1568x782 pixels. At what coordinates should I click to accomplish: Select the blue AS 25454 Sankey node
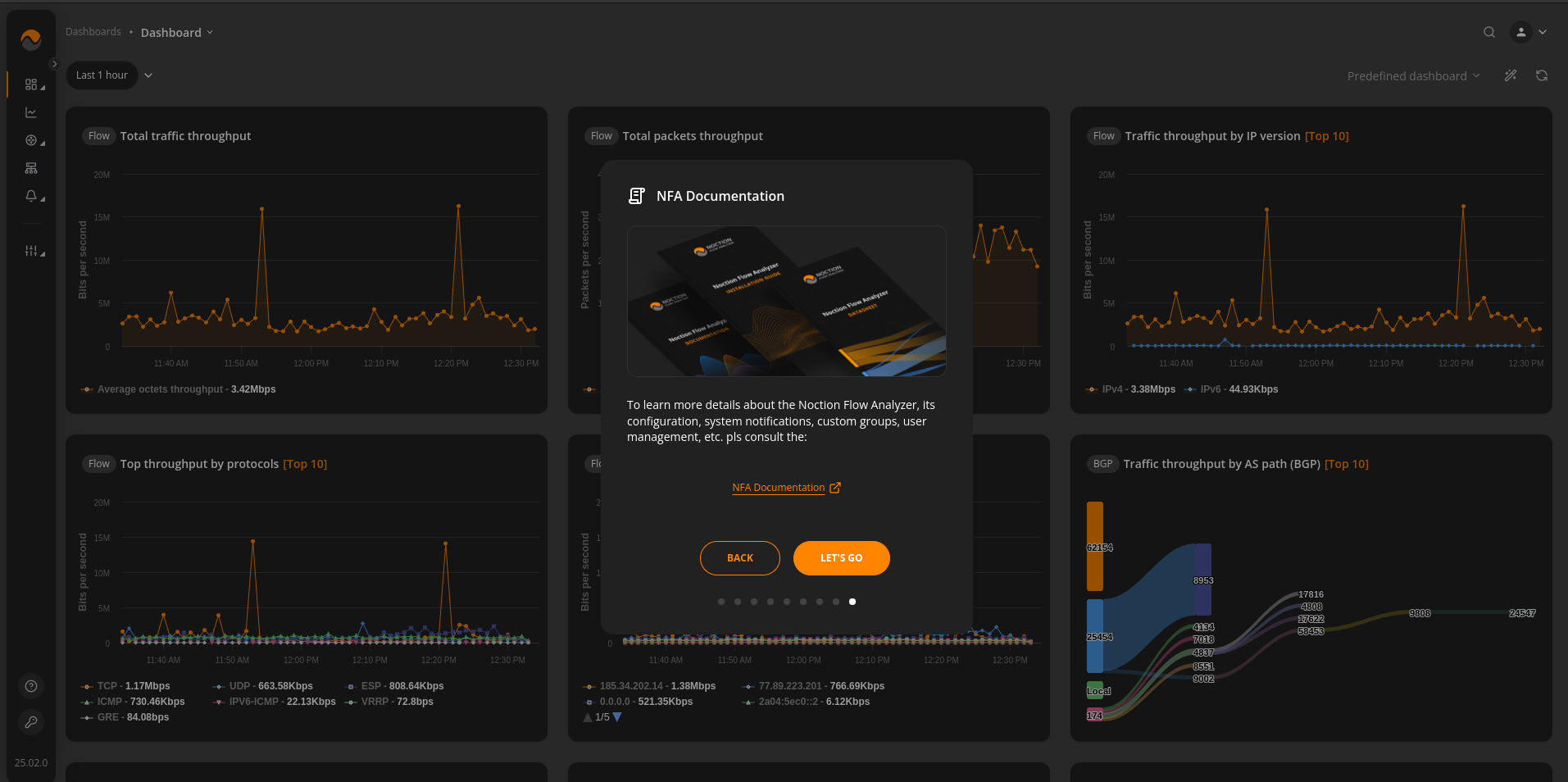coord(1095,636)
